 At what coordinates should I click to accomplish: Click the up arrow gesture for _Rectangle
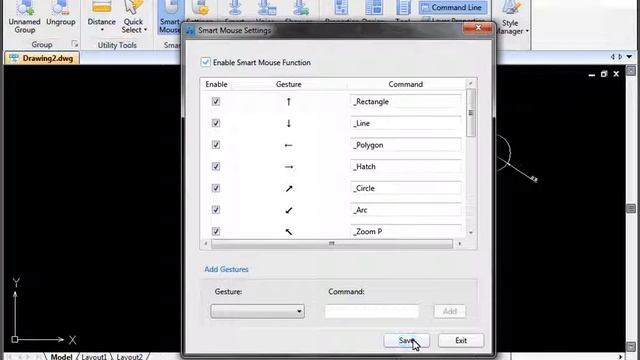[289, 102]
